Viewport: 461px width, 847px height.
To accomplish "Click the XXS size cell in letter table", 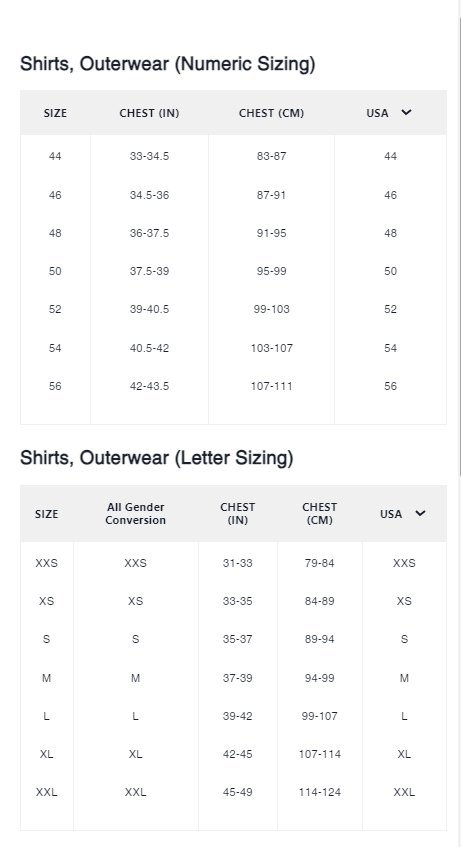I will tap(46, 563).
